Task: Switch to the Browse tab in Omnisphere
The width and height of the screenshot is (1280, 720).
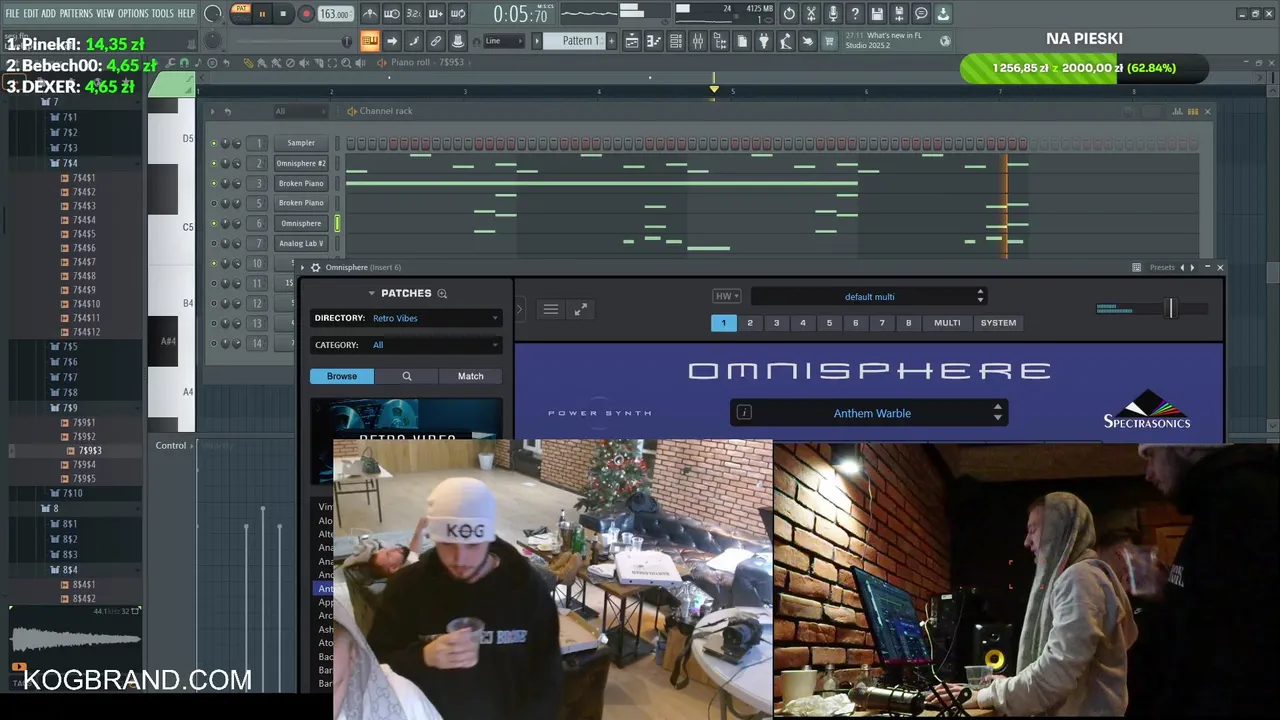Action: click(x=341, y=376)
